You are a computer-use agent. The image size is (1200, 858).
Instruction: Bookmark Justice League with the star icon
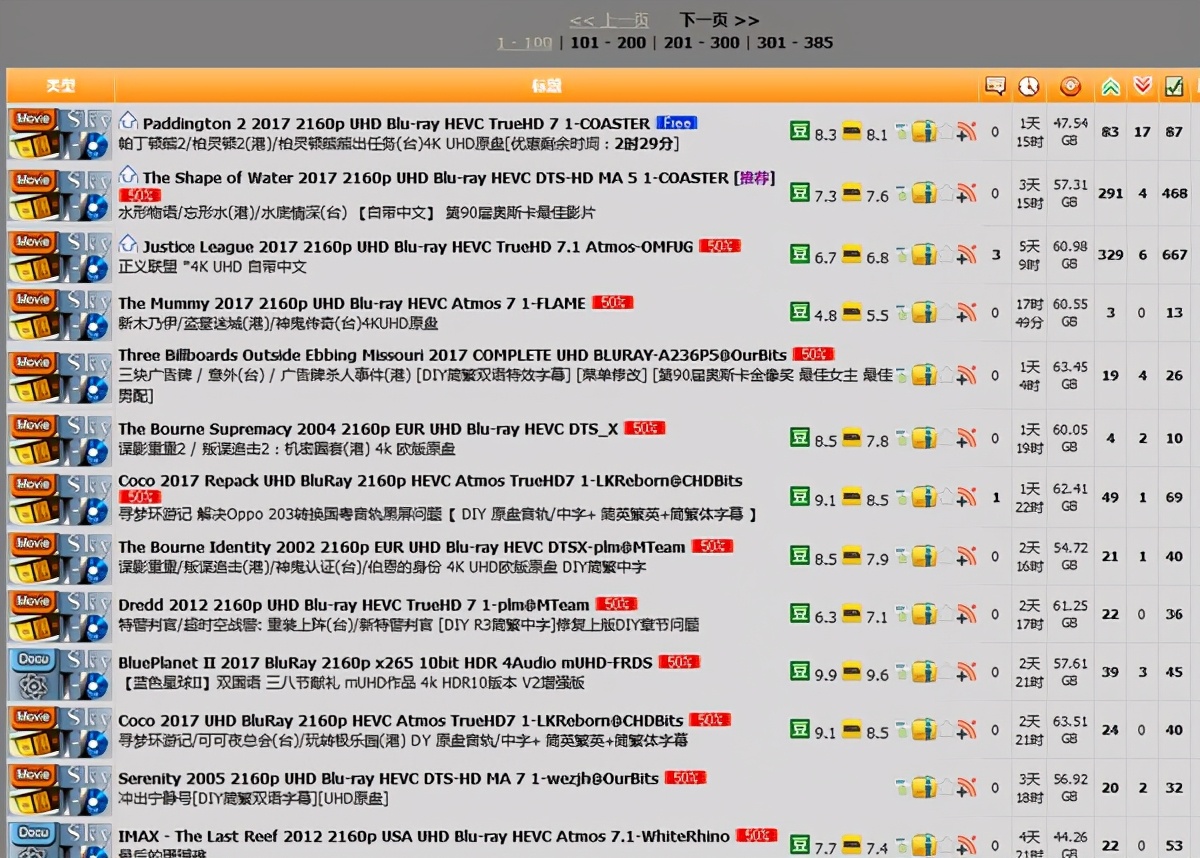[946, 253]
